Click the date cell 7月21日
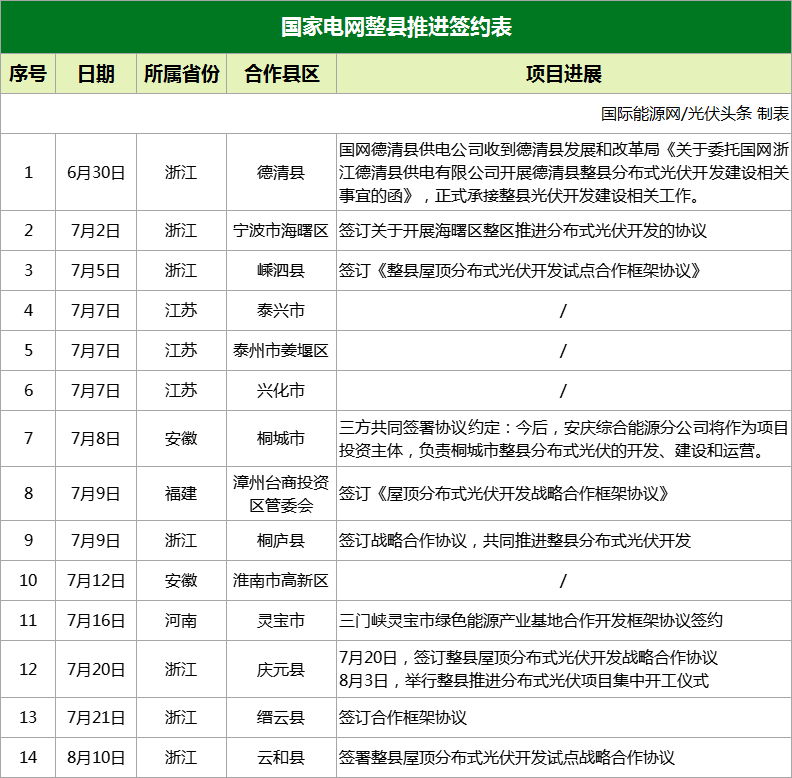 click(x=95, y=717)
